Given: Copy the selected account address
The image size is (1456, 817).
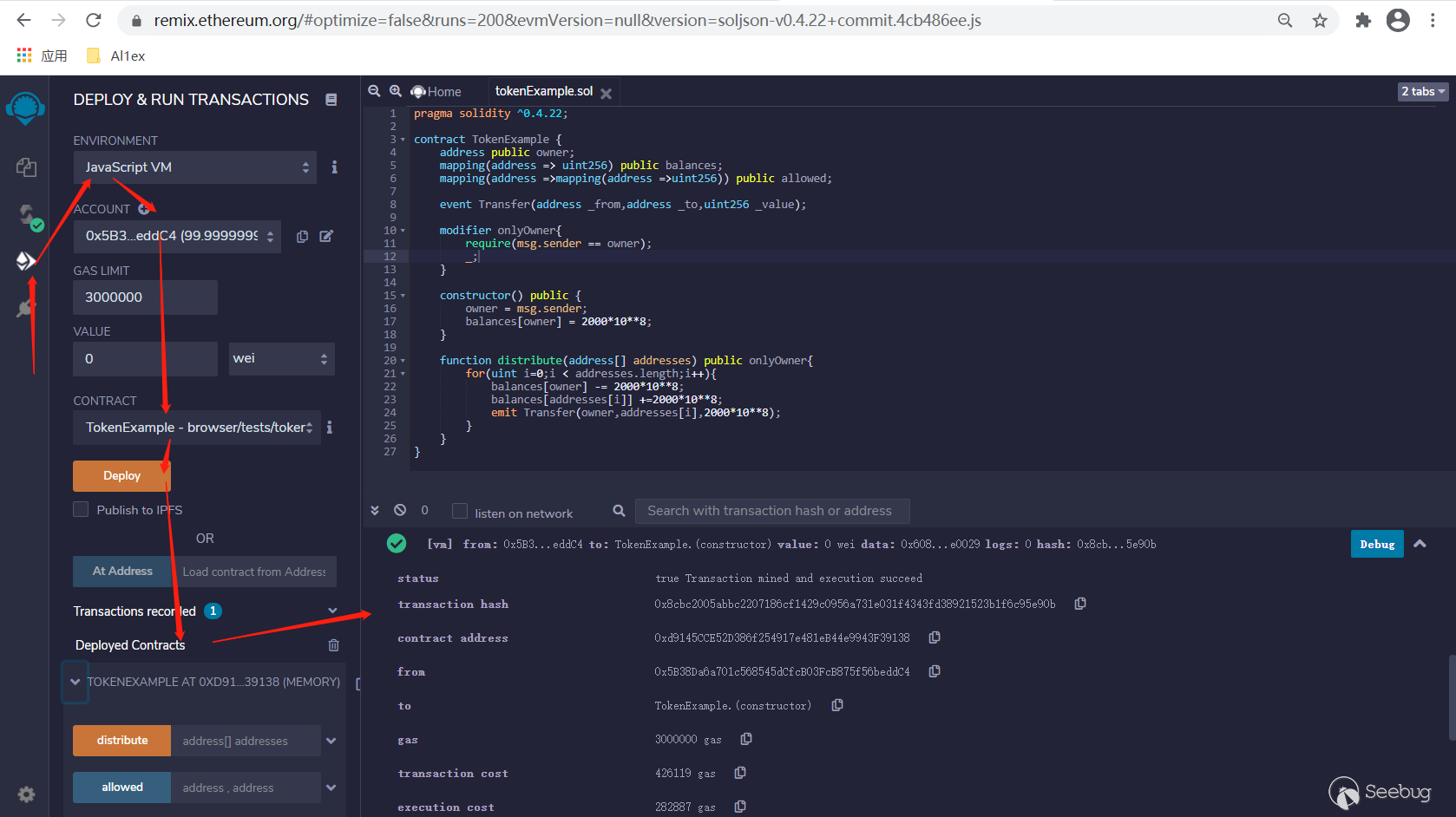Looking at the screenshot, I should click(x=302, y=237).
